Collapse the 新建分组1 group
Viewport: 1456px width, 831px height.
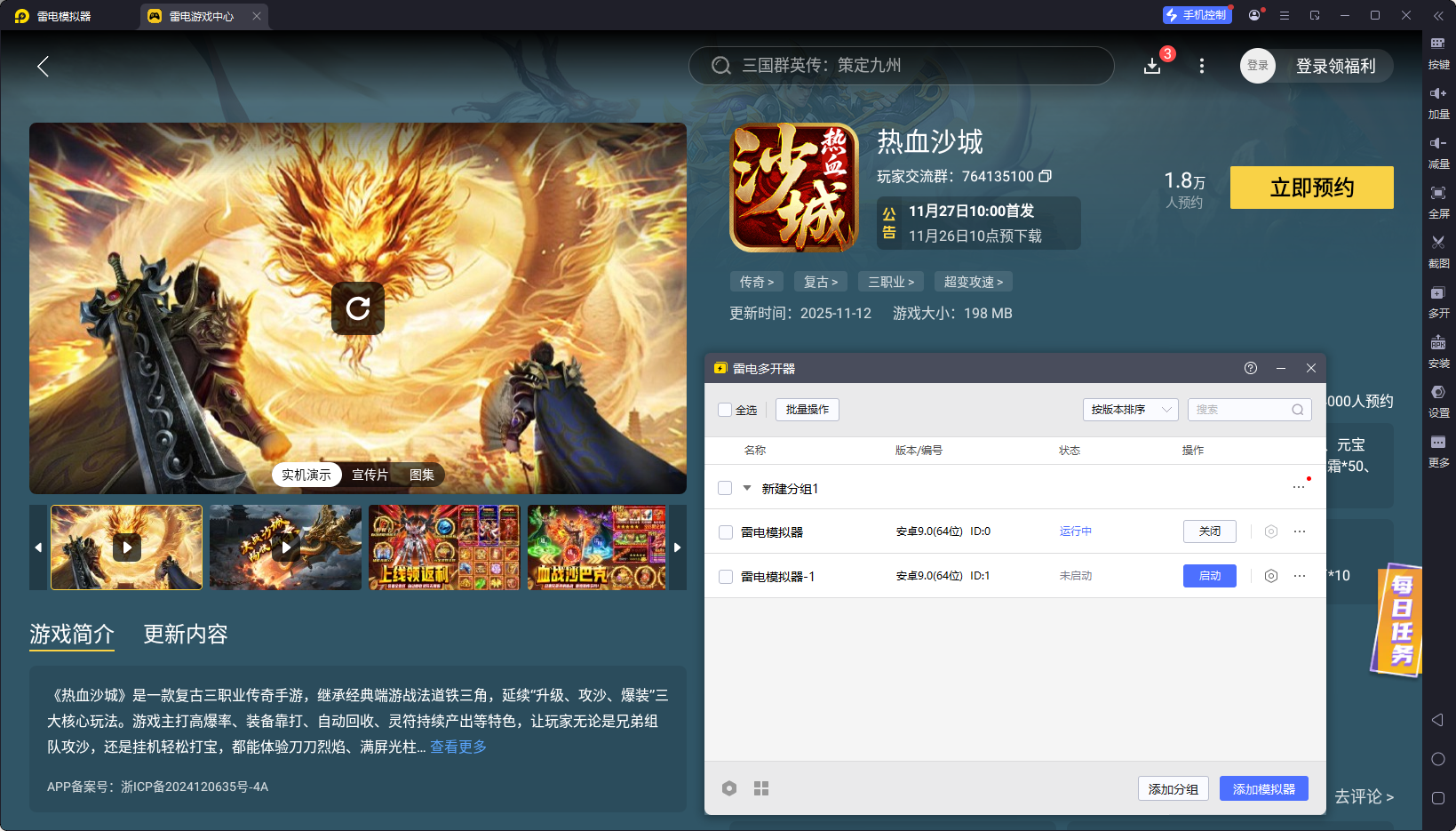(747, 487)
